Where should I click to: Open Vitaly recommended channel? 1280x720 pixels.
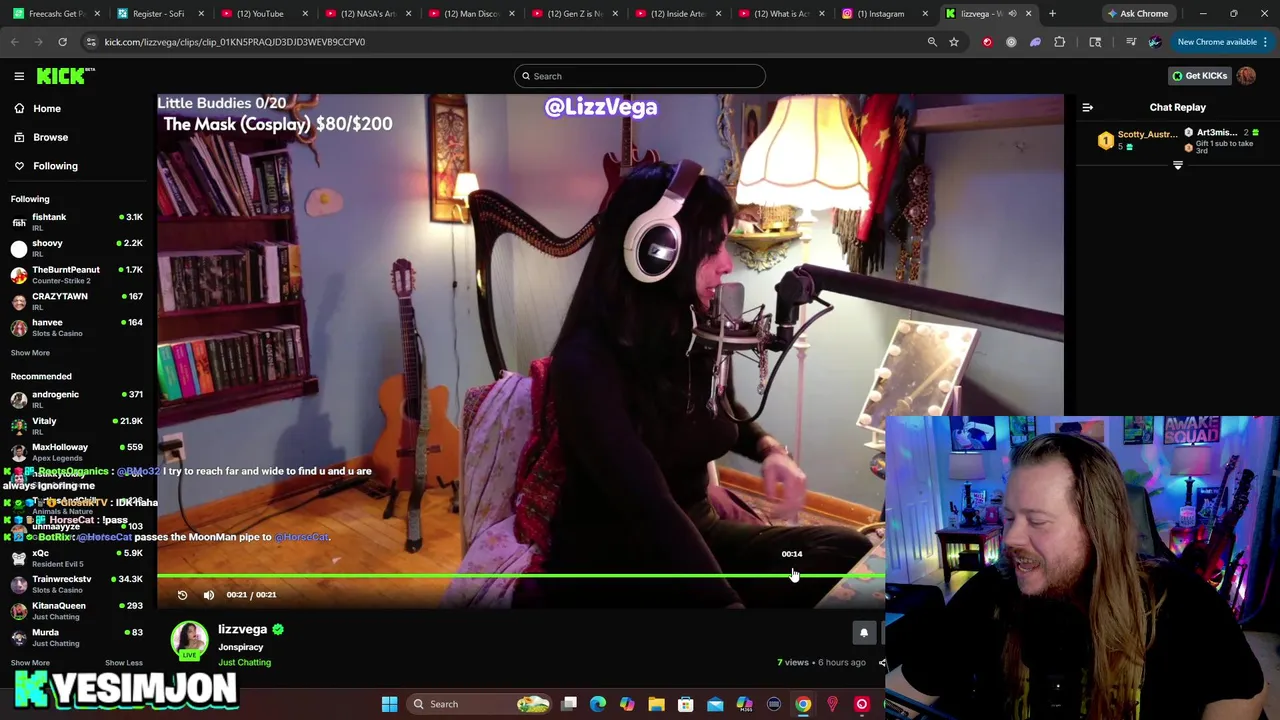[78, 426]
